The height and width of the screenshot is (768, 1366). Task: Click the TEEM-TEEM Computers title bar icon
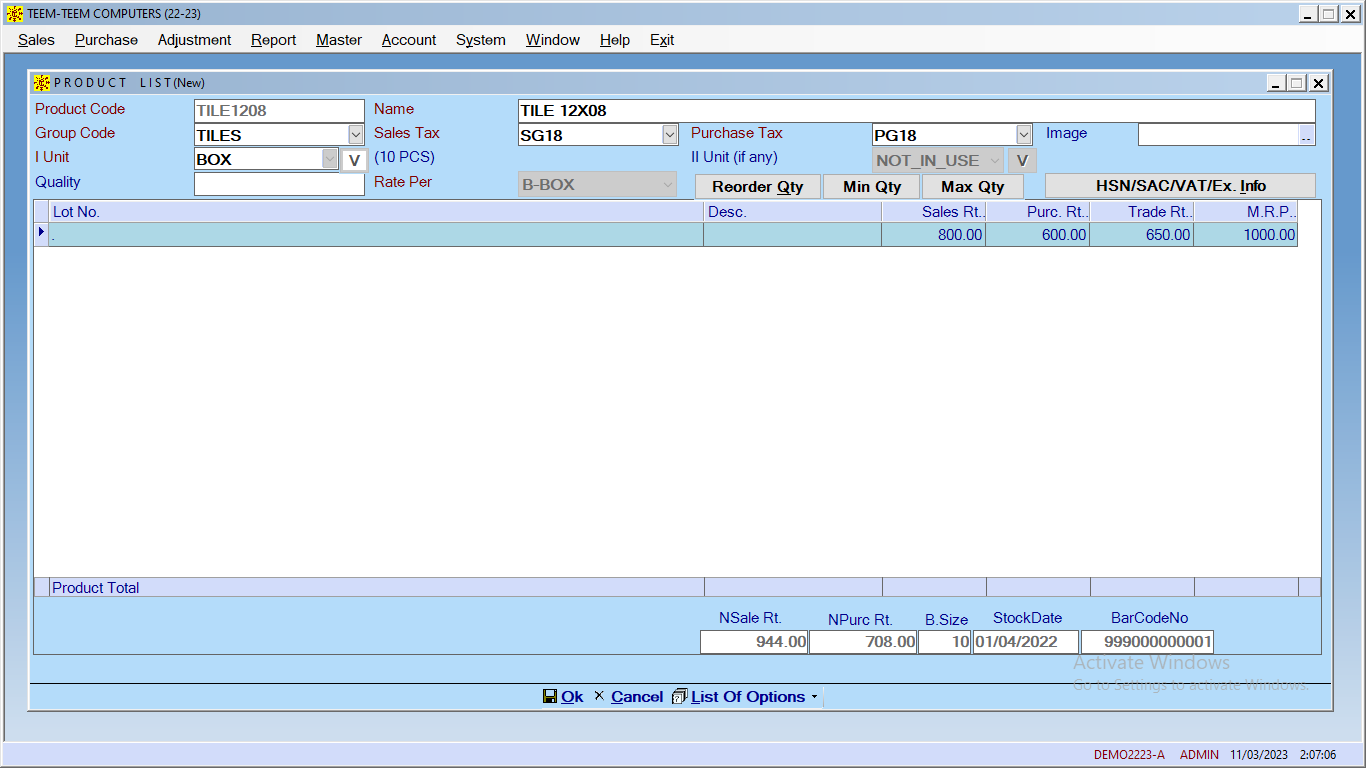pyautogui.click(x=15, y=14)
